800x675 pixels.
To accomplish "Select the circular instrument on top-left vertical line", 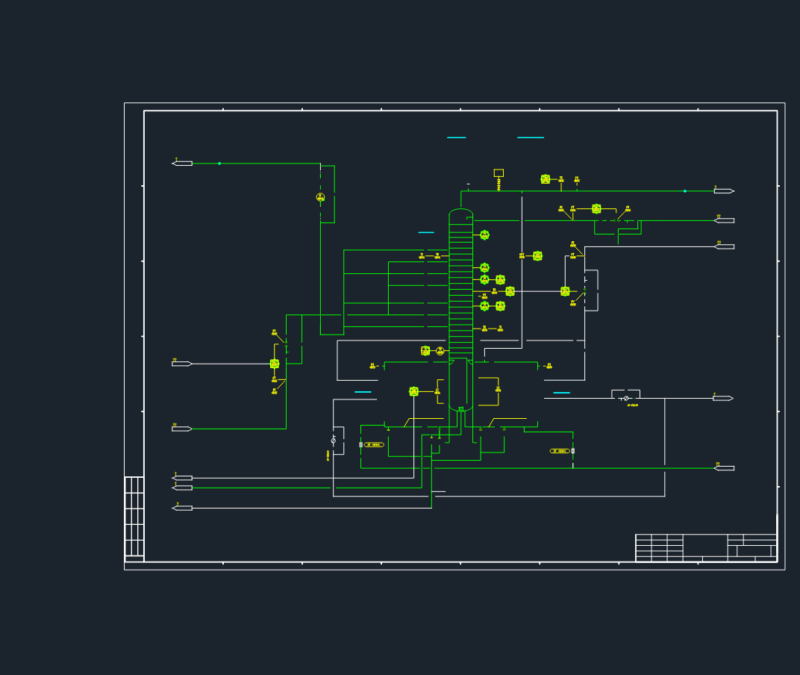I will (x=320, y=197).
